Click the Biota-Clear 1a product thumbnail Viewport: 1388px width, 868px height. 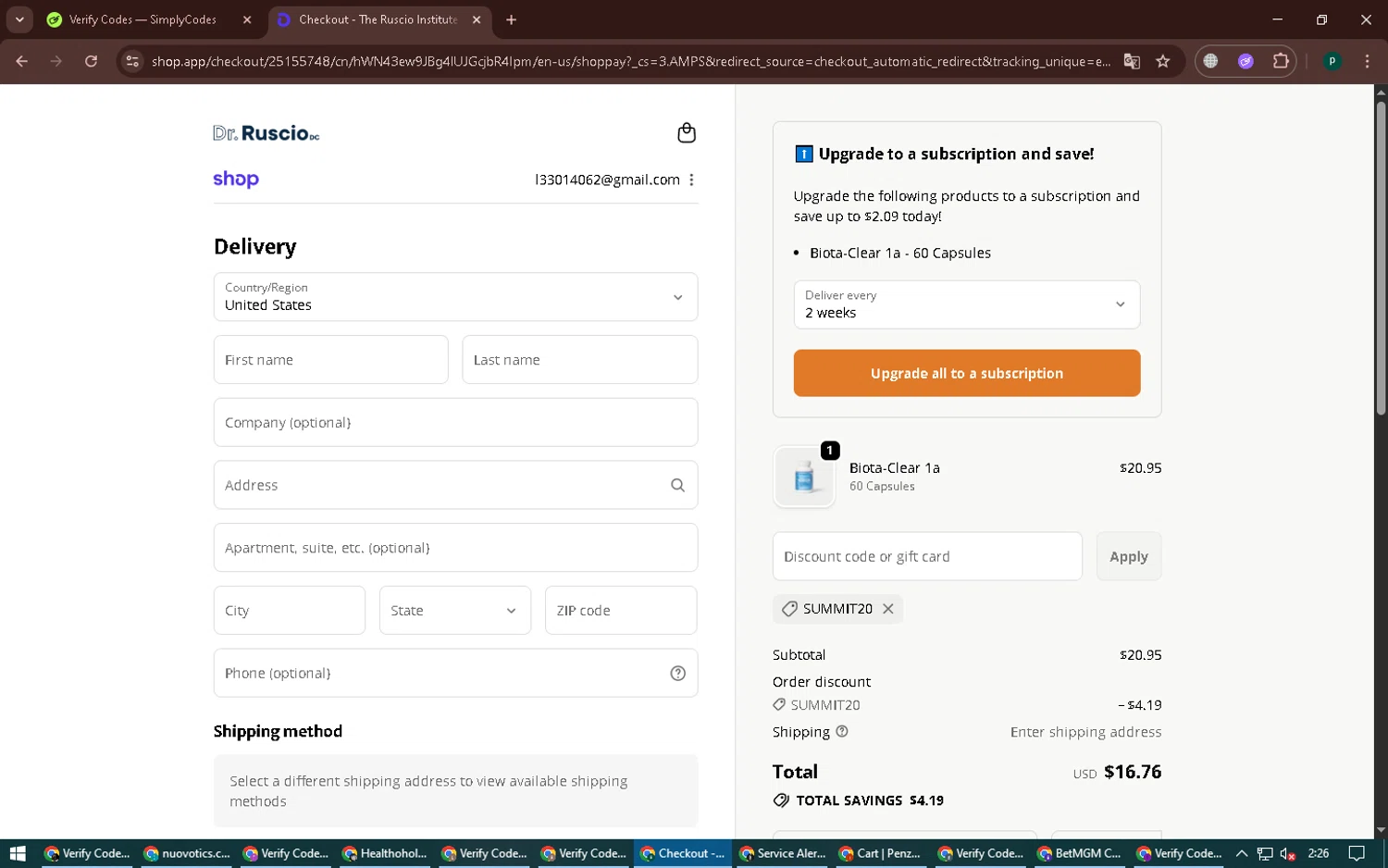coord(804,477)
